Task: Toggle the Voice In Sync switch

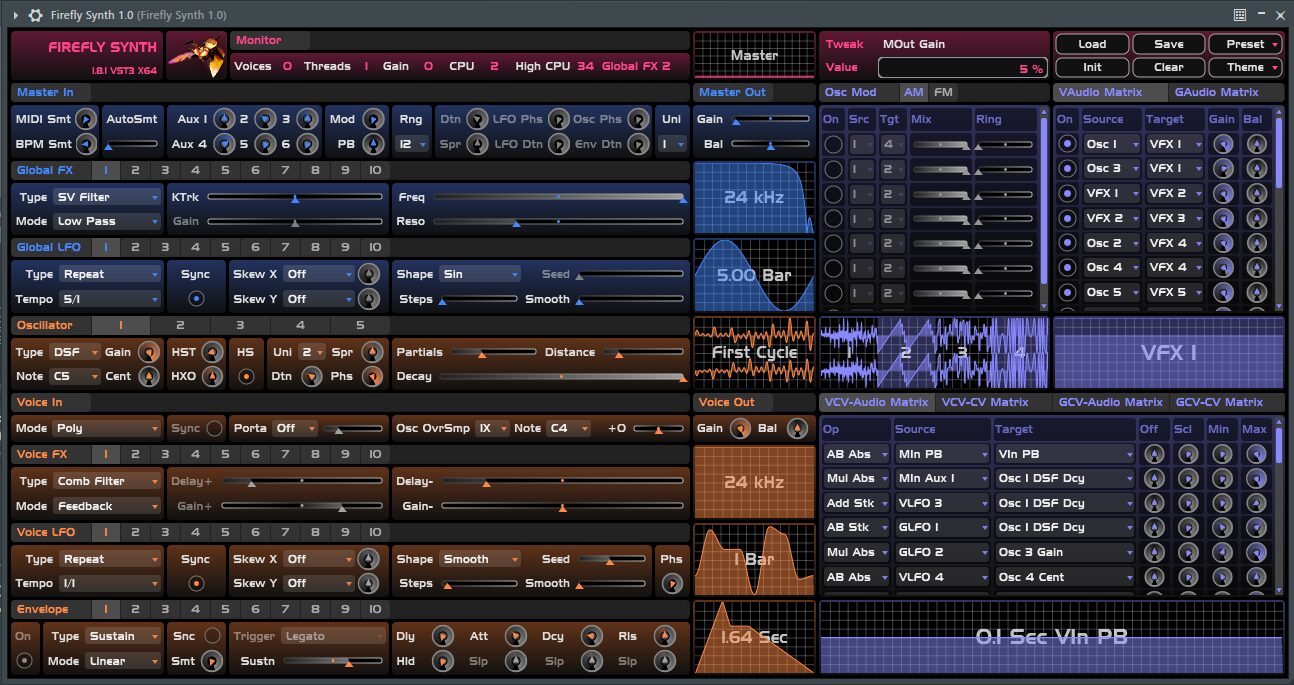Action: point(213,428)
